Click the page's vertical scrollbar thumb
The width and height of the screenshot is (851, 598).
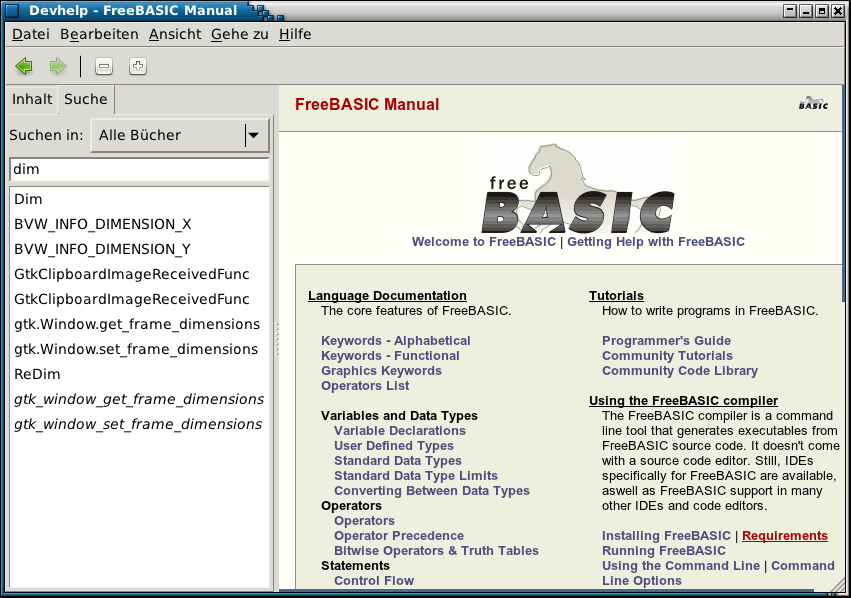[x=843, y=193]
